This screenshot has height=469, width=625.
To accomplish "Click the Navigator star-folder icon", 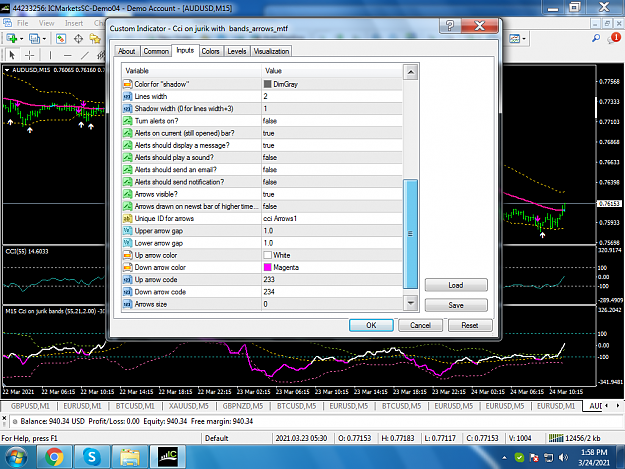I will [95, 39].
